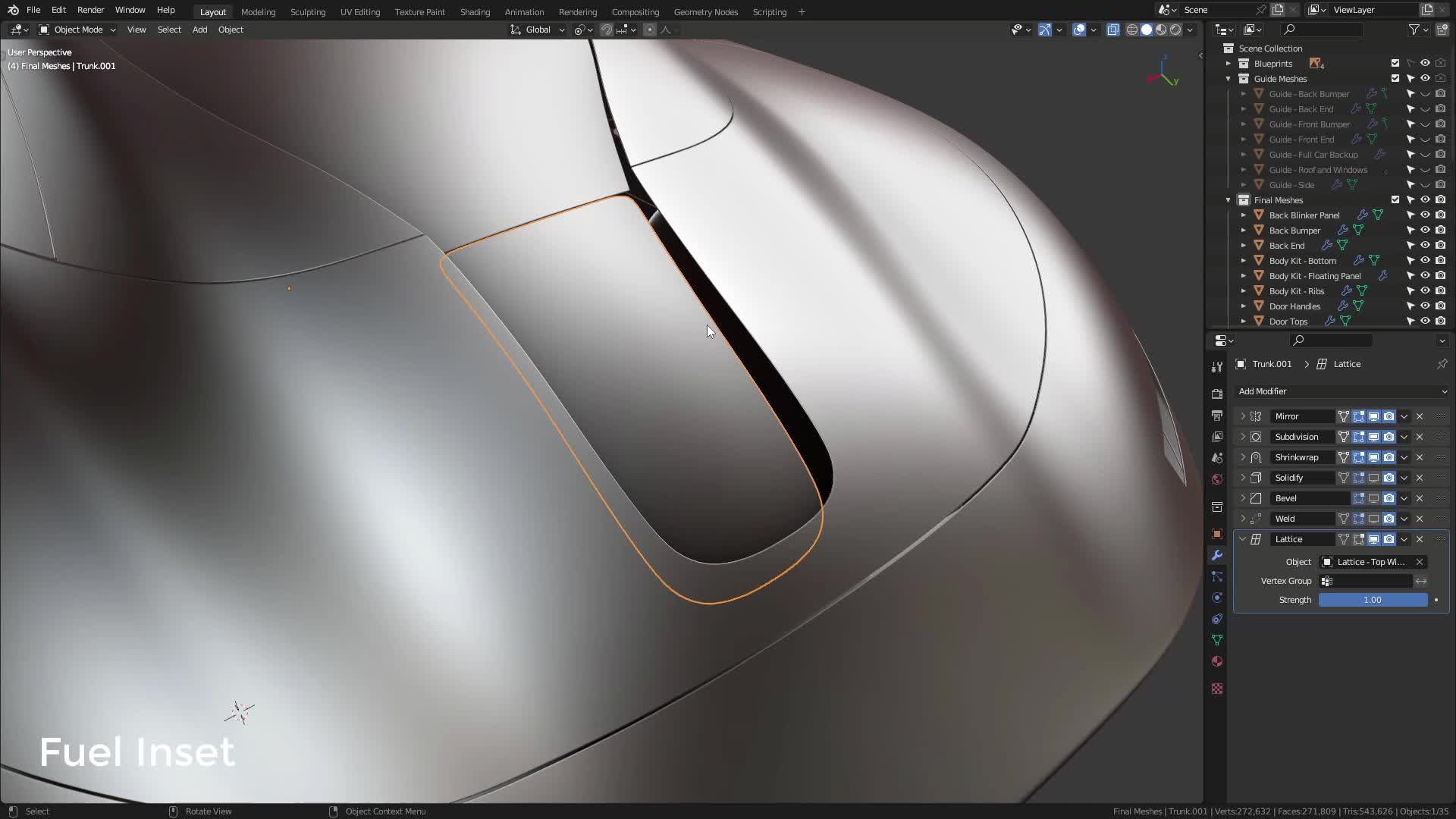
Task: Uncheck Final Meshes collection checkbox
Action: (x=1395, y=200)
